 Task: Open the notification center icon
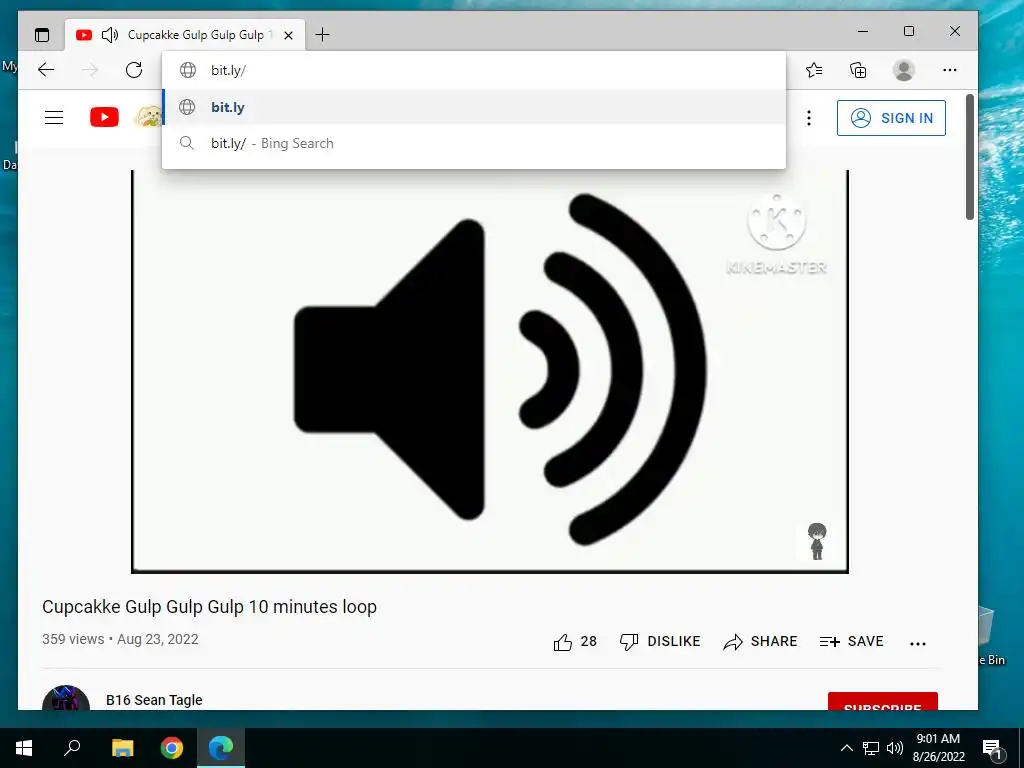(992, 748)
